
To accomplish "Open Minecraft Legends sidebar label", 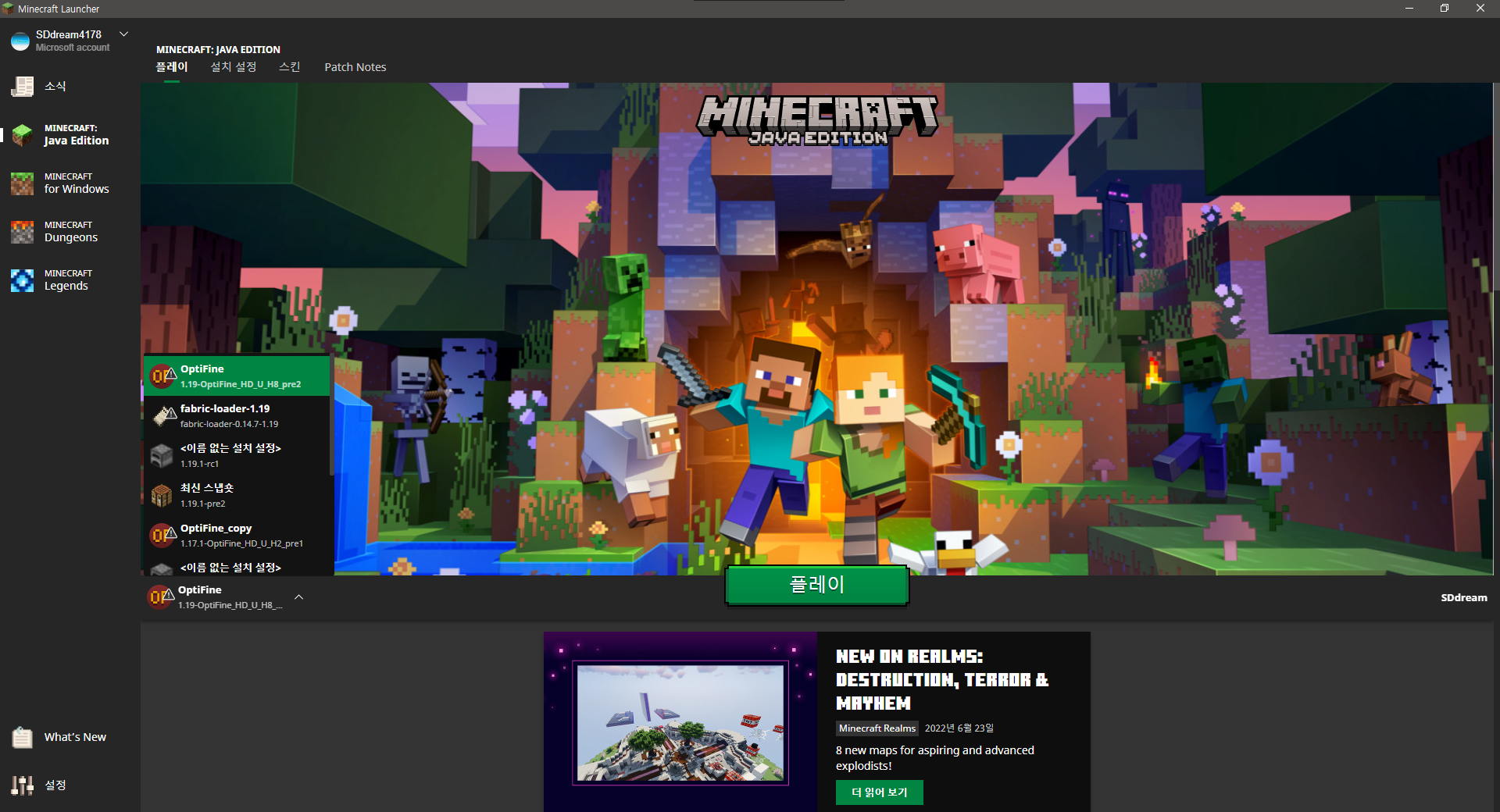I will 68,280.
